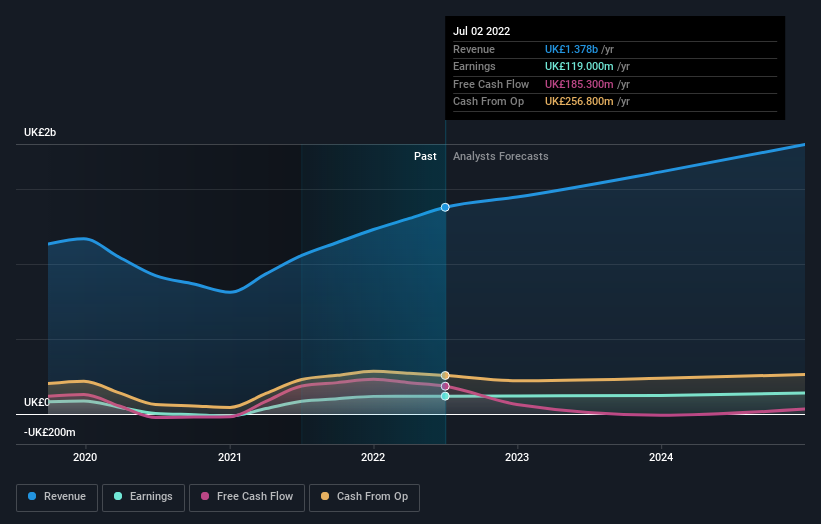Click the UK£0 y-axis label
821x524 pixels.
pos(37,403)
